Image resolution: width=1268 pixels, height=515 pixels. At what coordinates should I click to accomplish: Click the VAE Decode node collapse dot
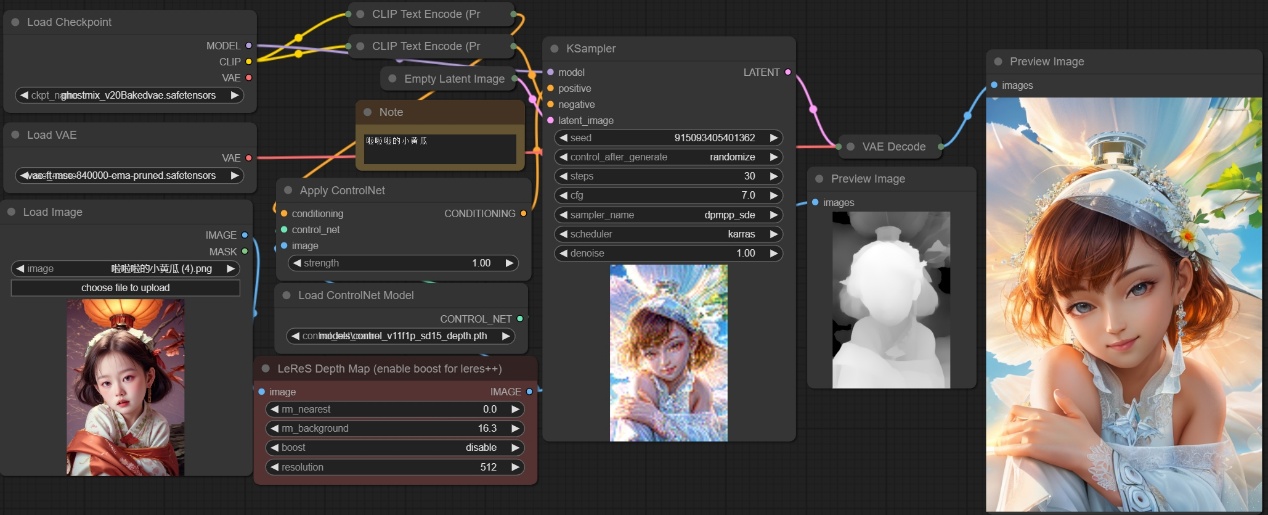point(851,147)
